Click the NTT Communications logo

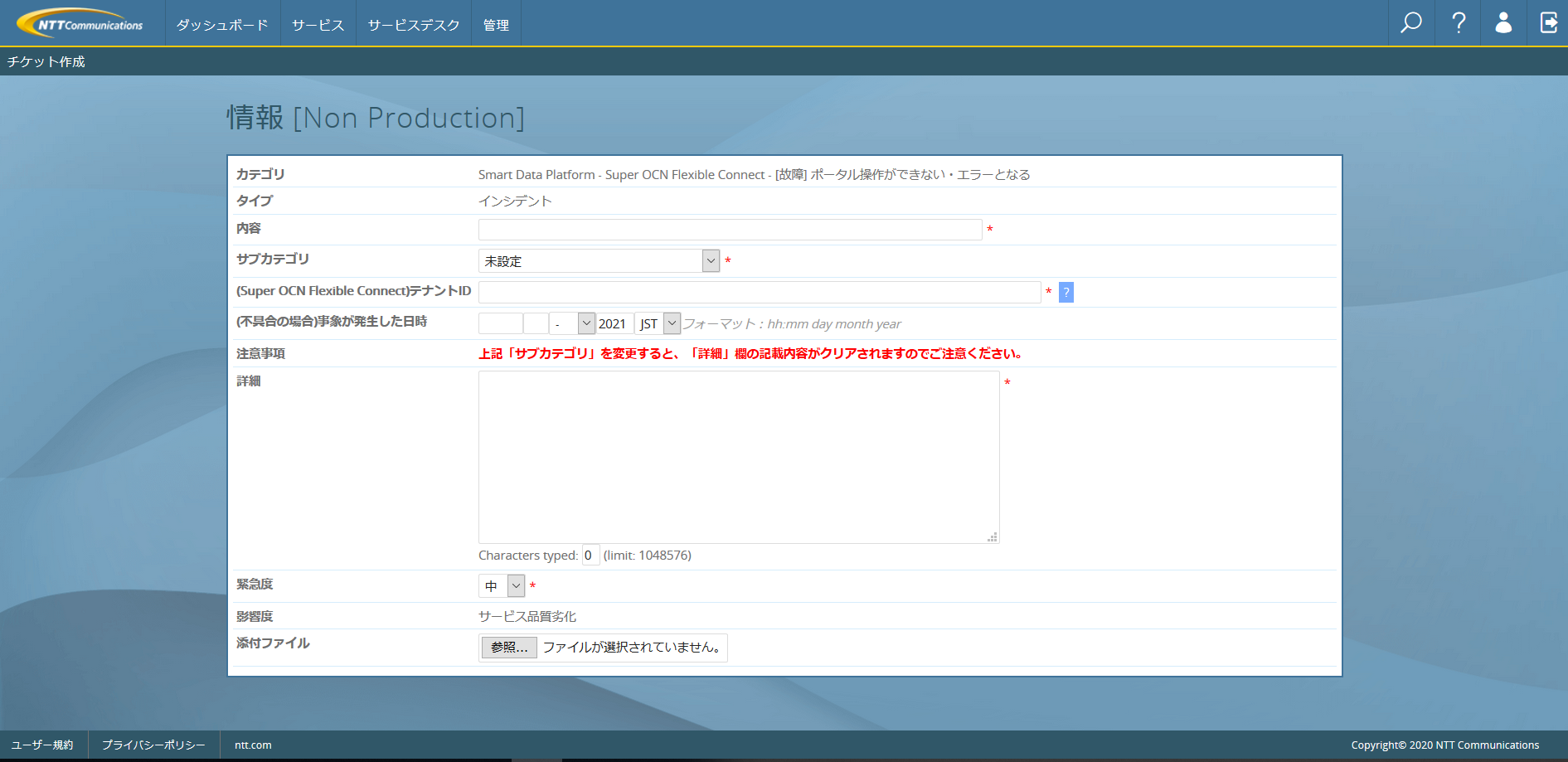(80, 22)
